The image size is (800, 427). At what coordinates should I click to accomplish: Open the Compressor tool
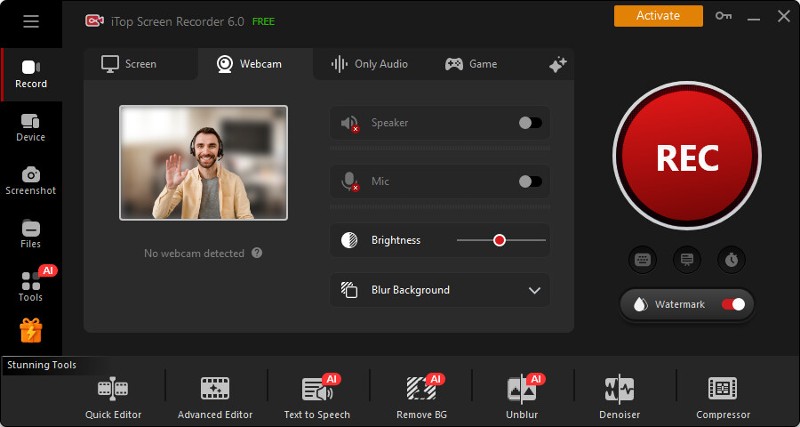pos(722,397)
